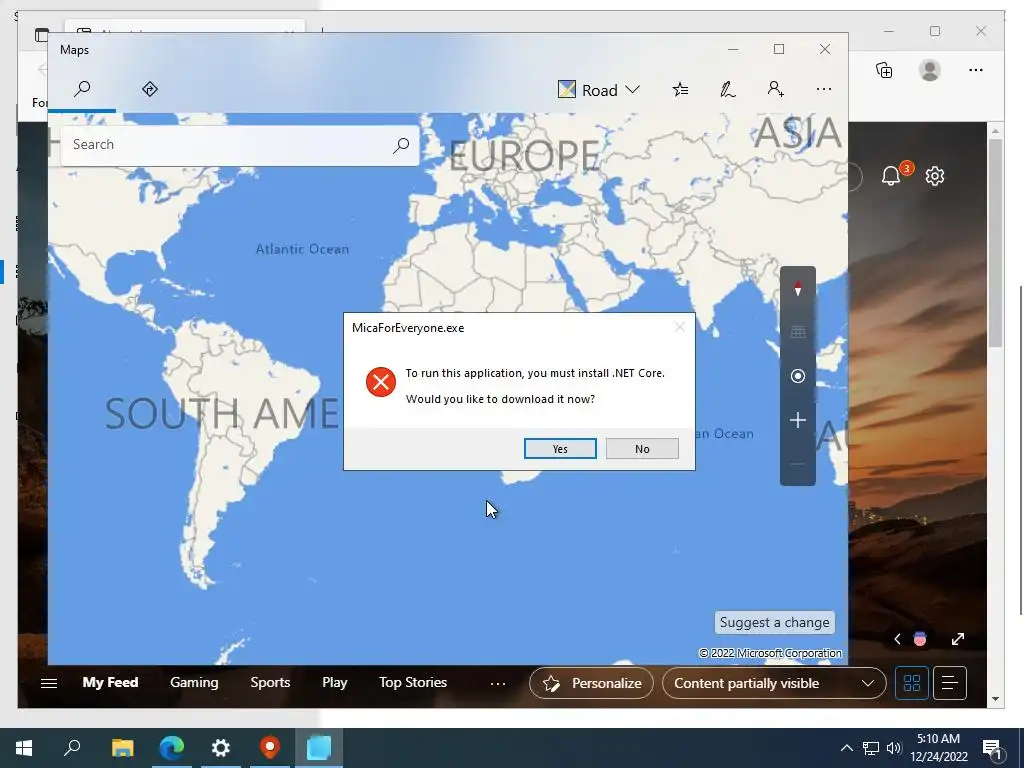Image resolution: width=1024 pixels, height=768 pixels.
Task: Click Yes to download .NET Core
Action: tap(560, 449)
